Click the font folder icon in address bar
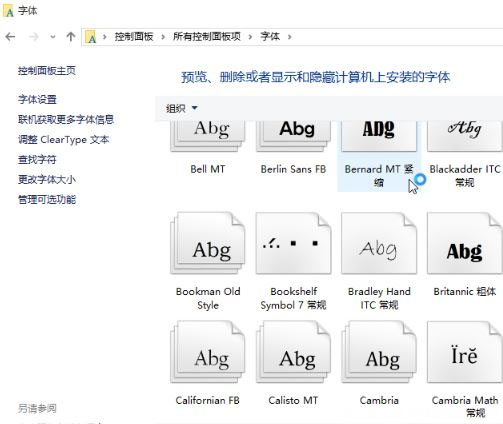 tap(91, 37)
